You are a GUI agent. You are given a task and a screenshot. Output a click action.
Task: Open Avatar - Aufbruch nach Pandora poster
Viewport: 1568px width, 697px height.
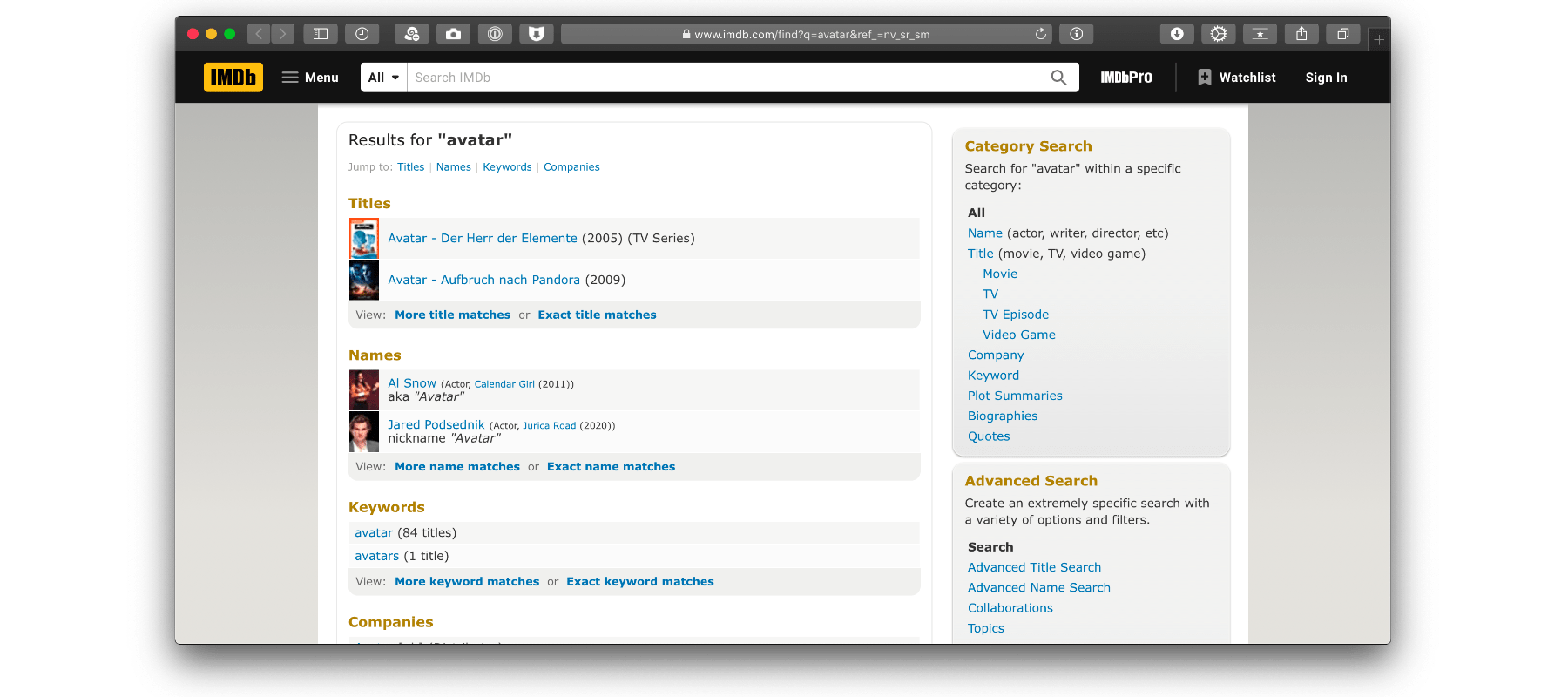pyautogui.click(x=364, y=280)
